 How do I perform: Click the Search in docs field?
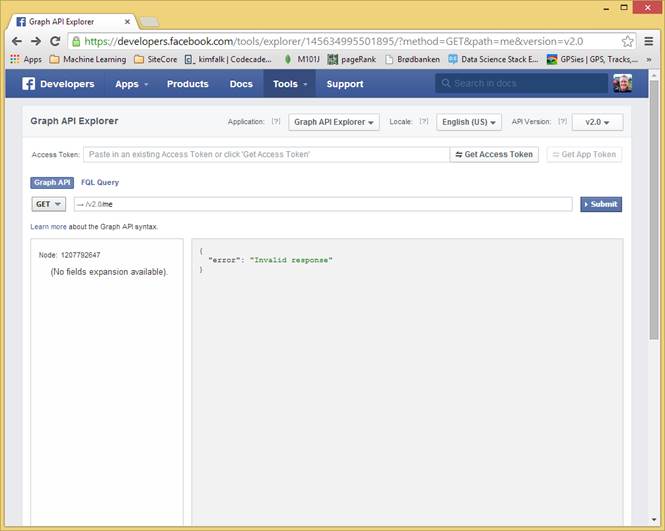(522, 83)
